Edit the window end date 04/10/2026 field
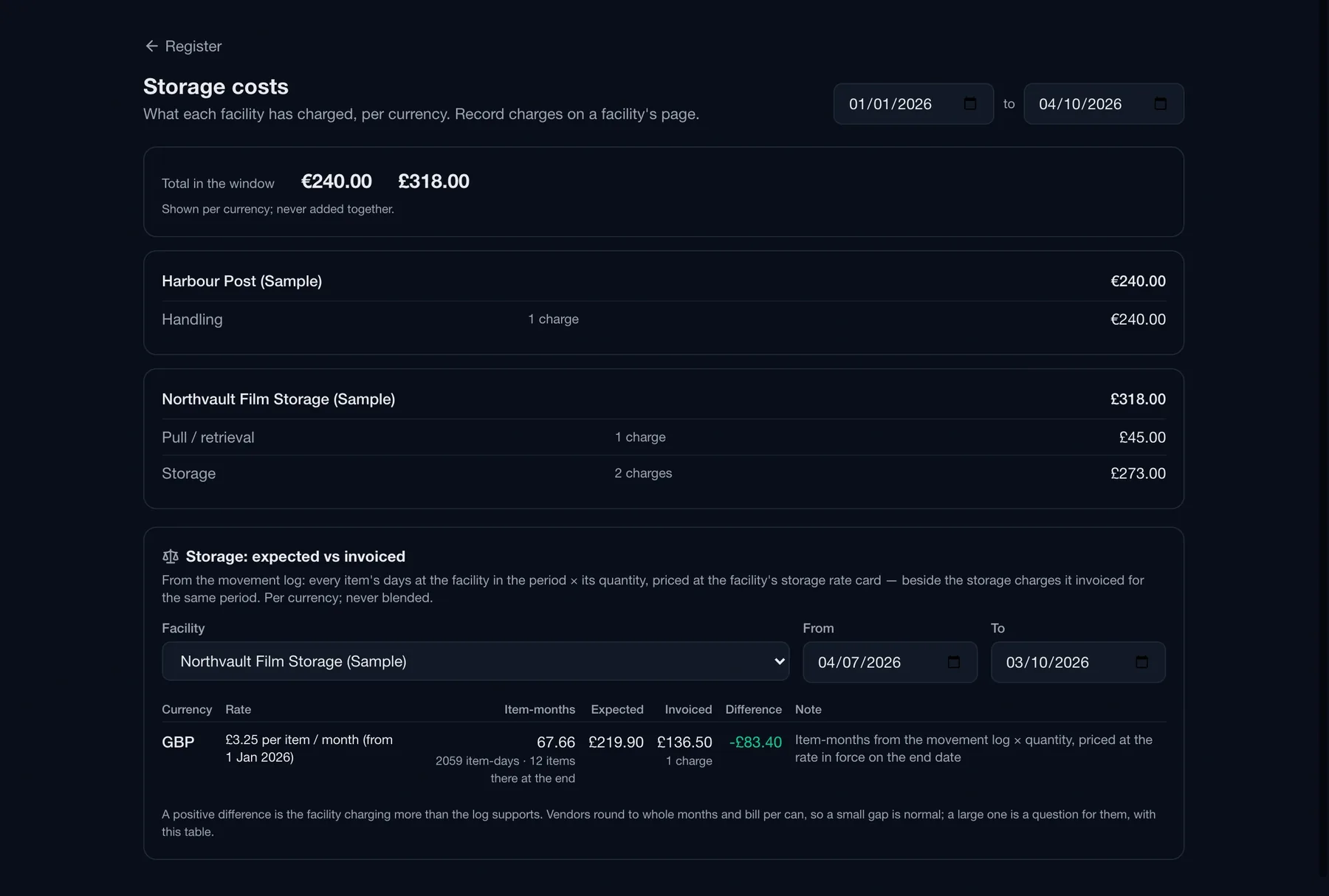The image size is (1329, 896). tap(1104, 104)
